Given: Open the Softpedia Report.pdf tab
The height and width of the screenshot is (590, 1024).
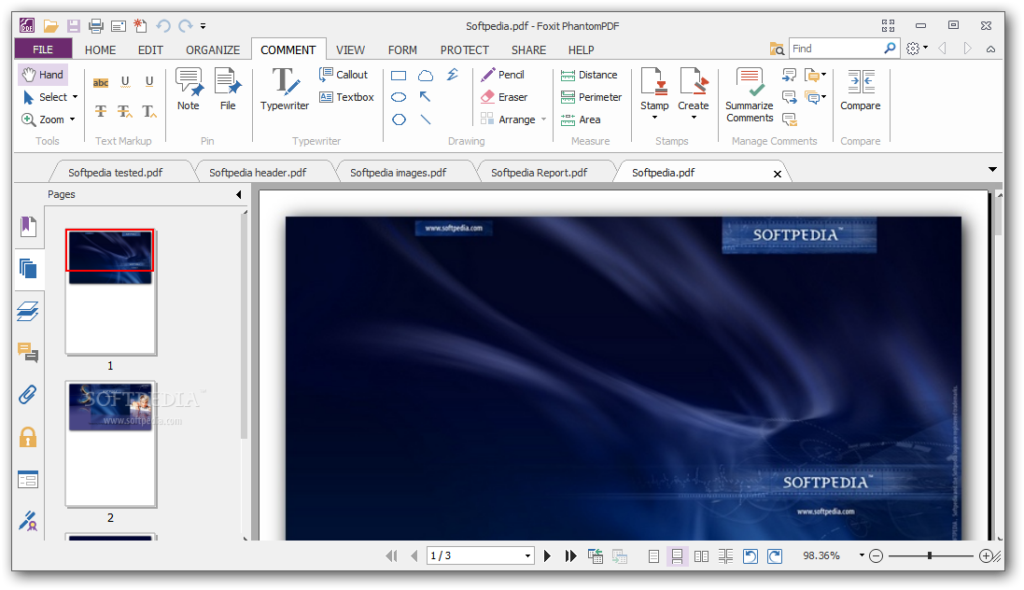Looking at the screenshot, I should pos(539,172).
